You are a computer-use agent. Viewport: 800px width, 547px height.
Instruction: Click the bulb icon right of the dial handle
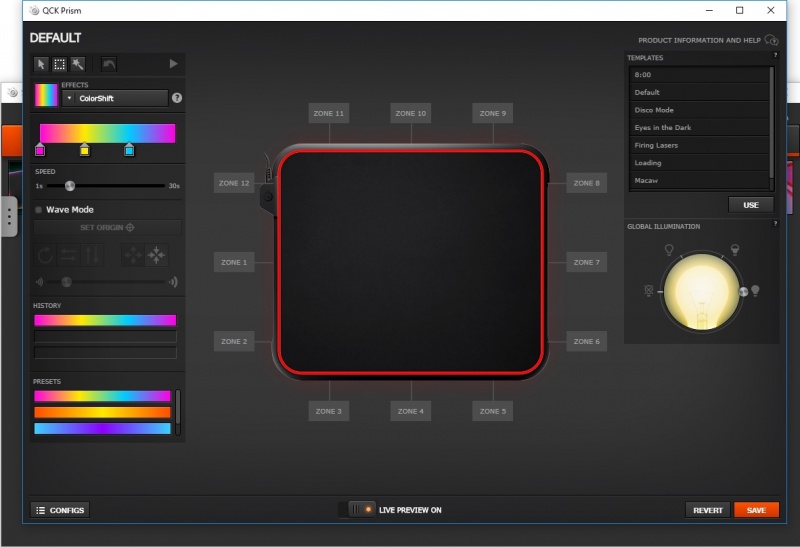[x=756, y=291]
